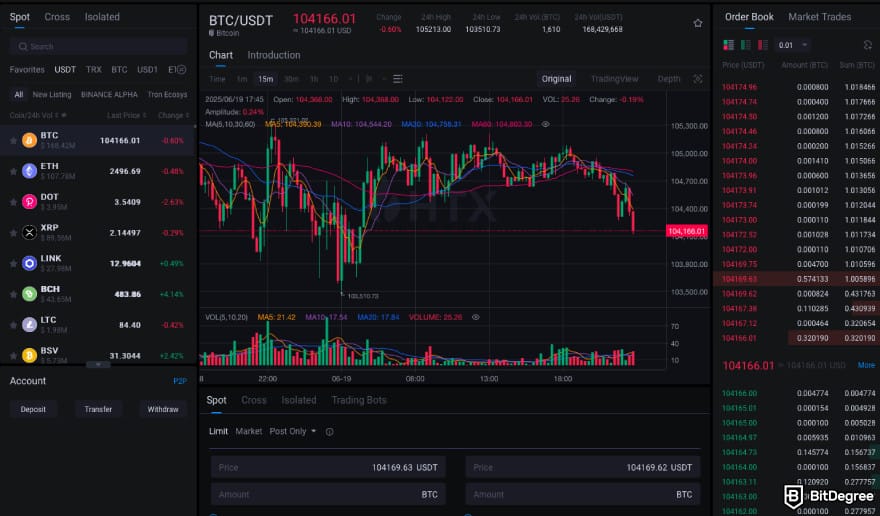Click the order book sum display icon

(868, 45)
